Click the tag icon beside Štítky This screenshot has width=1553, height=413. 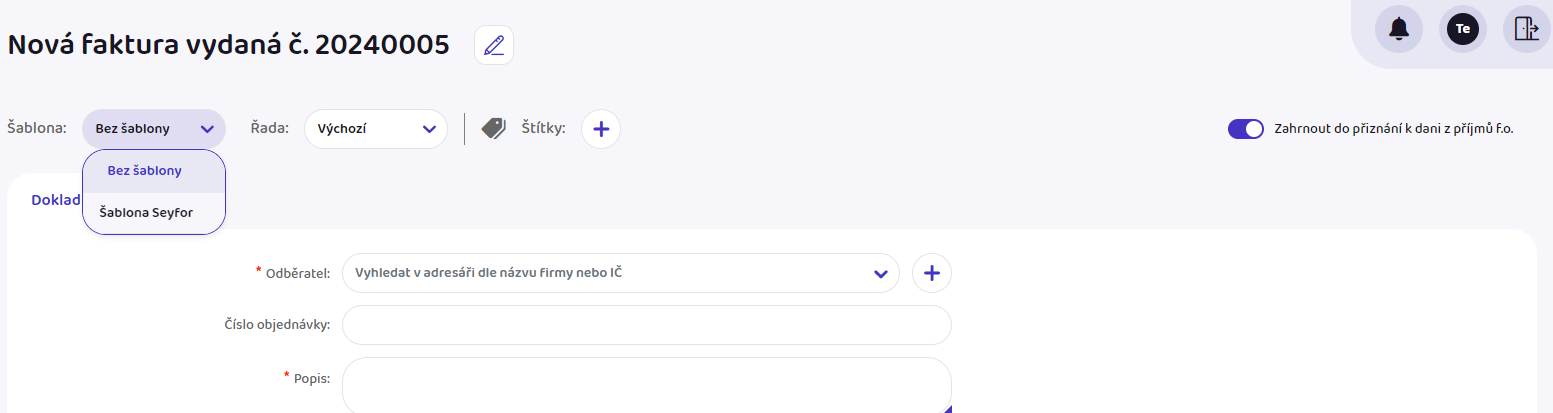(494, 128)
